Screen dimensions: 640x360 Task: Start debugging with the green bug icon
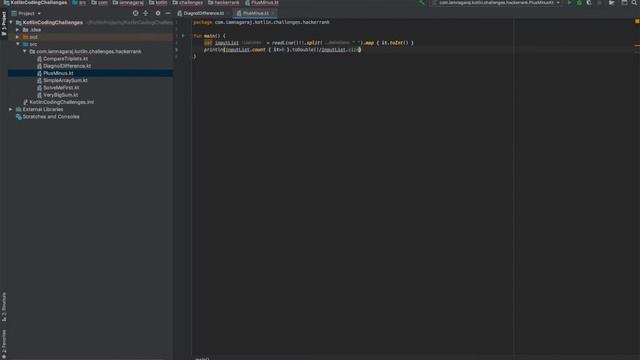579,2
